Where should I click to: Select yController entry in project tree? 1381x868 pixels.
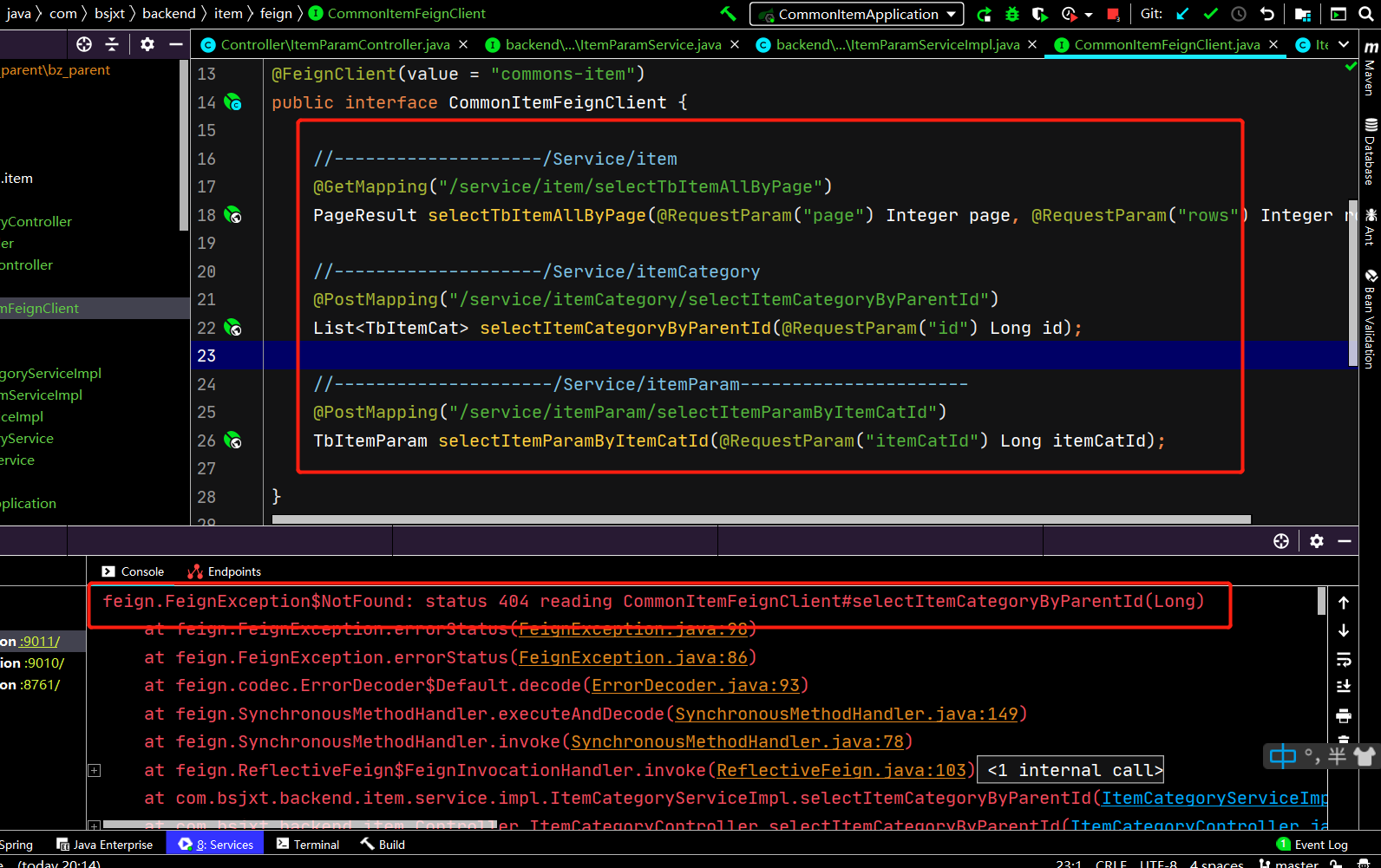pos(36,222)
